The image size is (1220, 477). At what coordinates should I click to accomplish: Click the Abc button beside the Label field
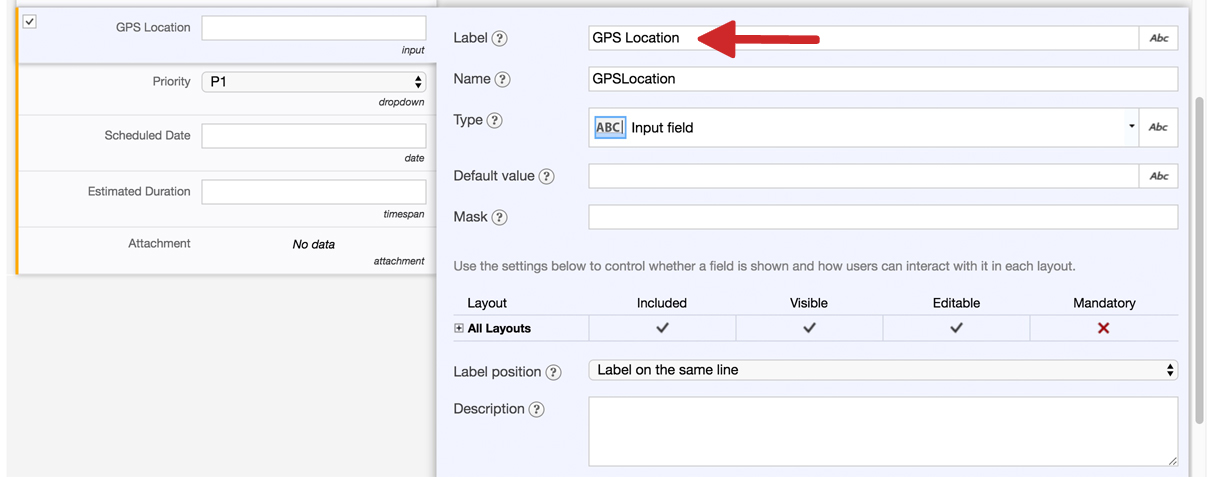(x=1158, y=38)
